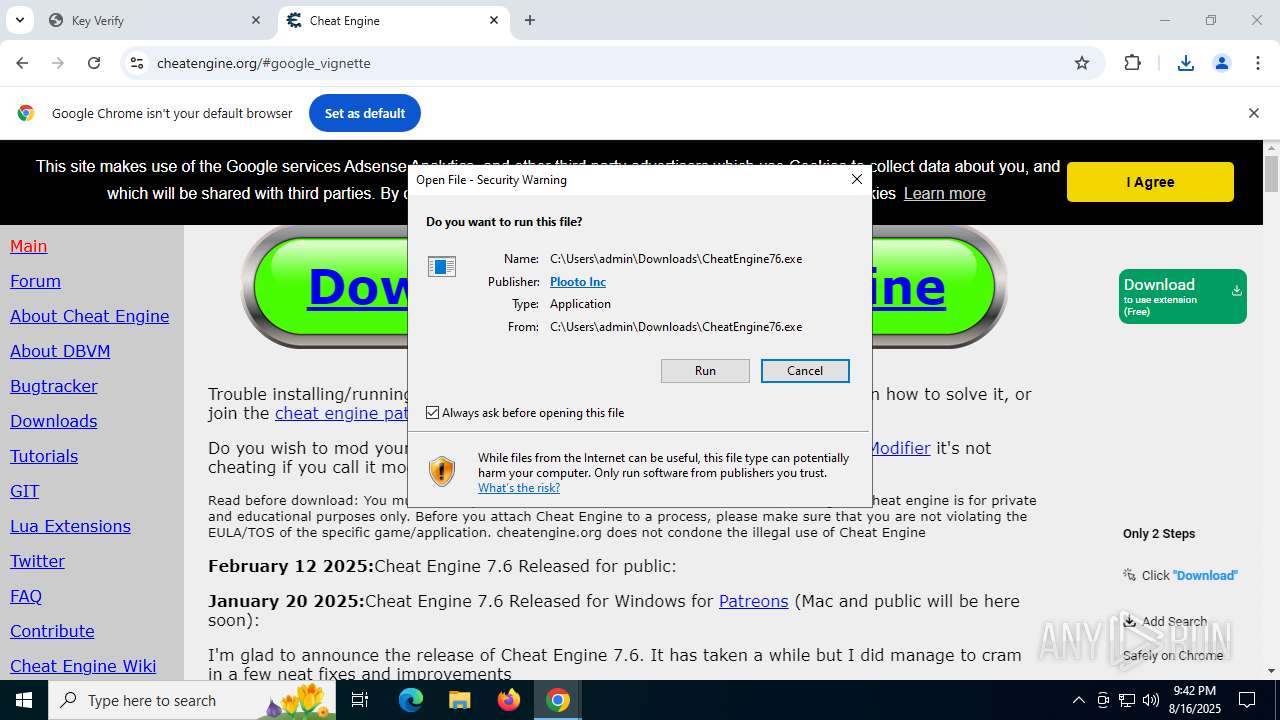Screen dimensions: 1280x720
Task: Show hidden system tray icons
Action: (1078, 700)
